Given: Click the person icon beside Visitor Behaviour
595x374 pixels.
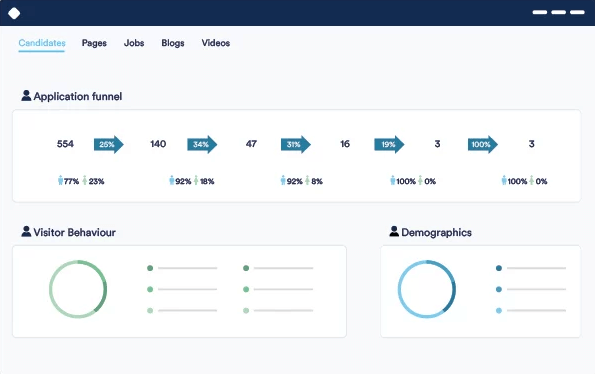Looking at the screenshot, I should (26, 231).
